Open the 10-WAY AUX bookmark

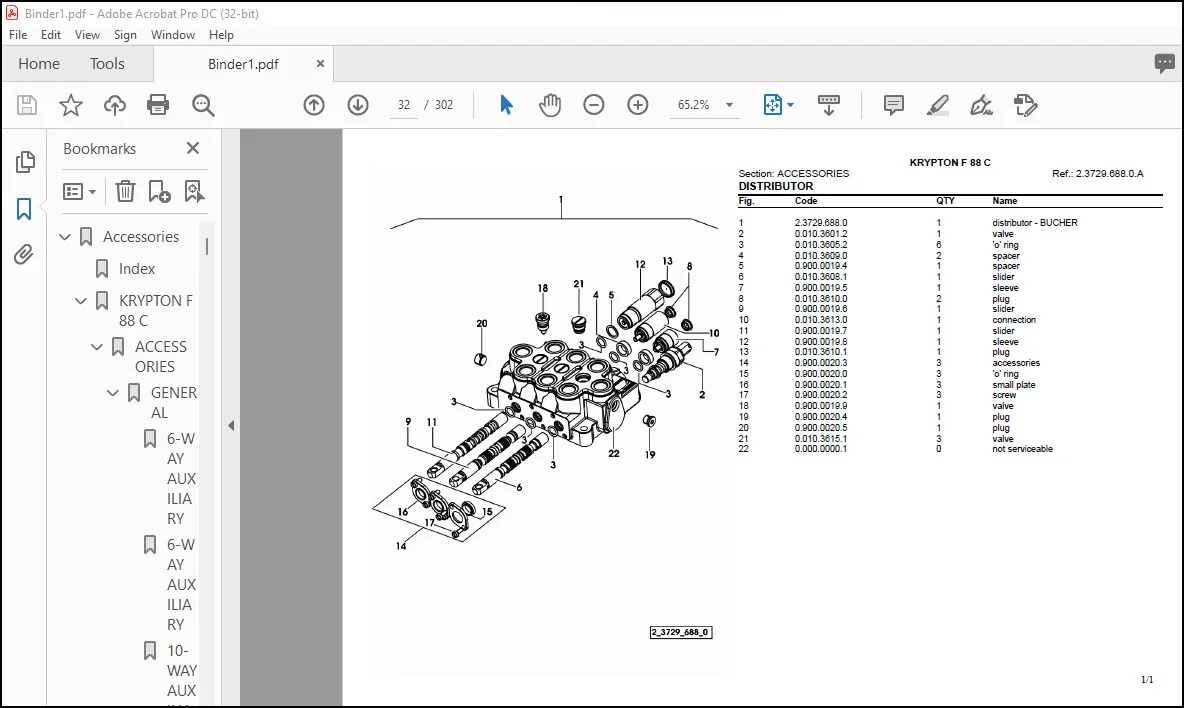coord(181,670)
